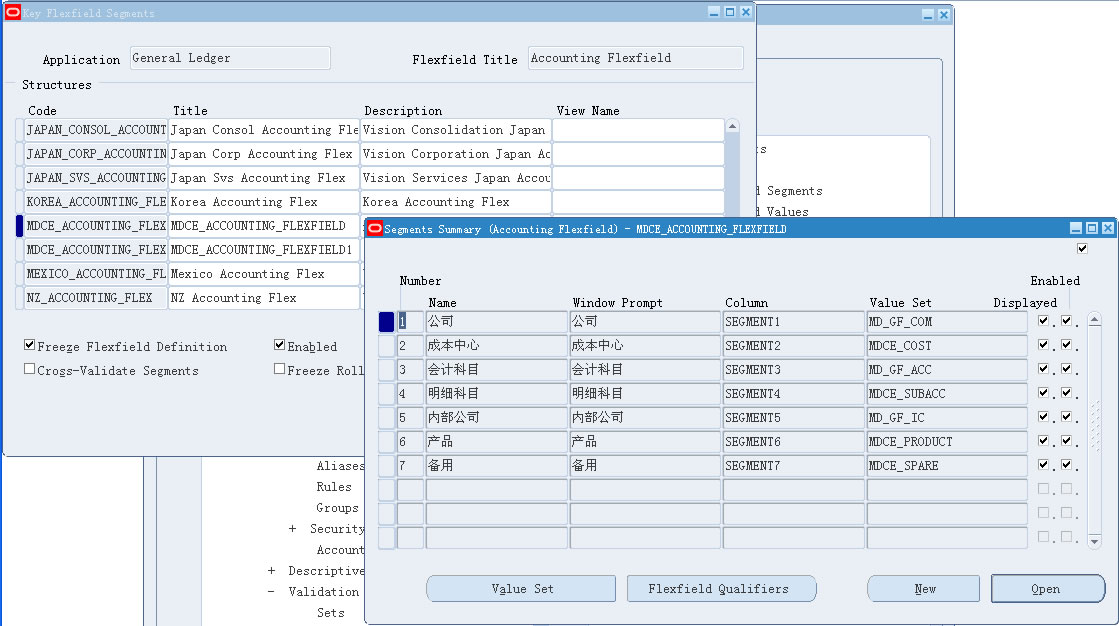
Task: Select Rules in the Navigator tree
Action: (x=334, y=487)
